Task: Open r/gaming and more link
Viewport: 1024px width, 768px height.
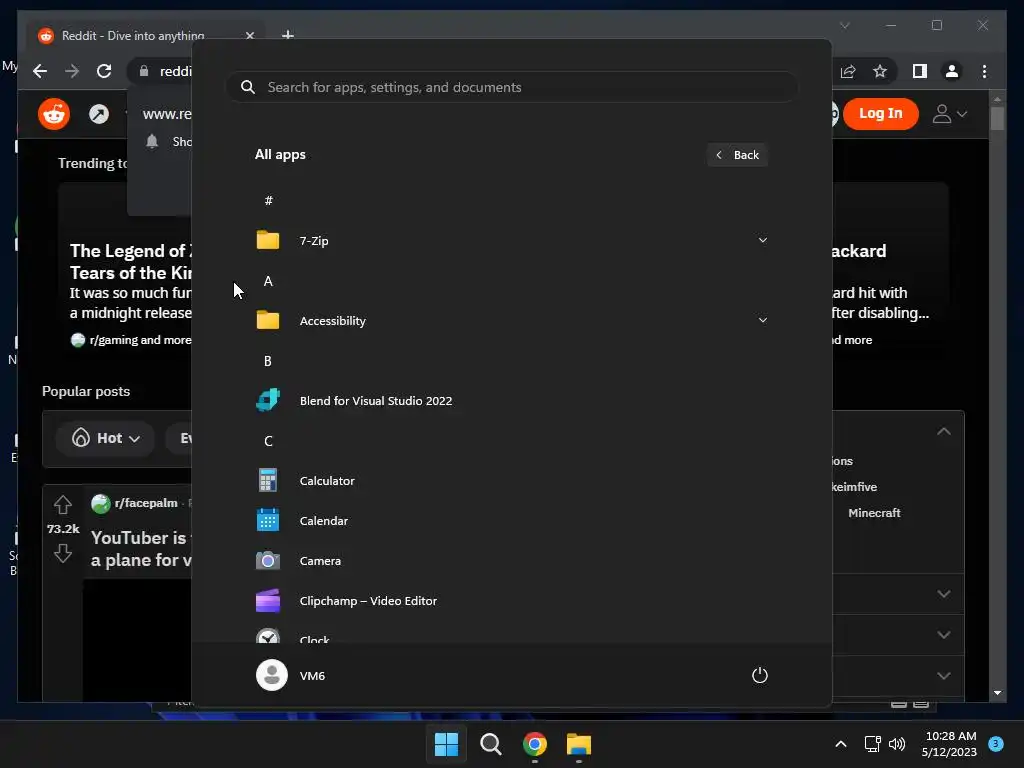Action: [140, 340]
